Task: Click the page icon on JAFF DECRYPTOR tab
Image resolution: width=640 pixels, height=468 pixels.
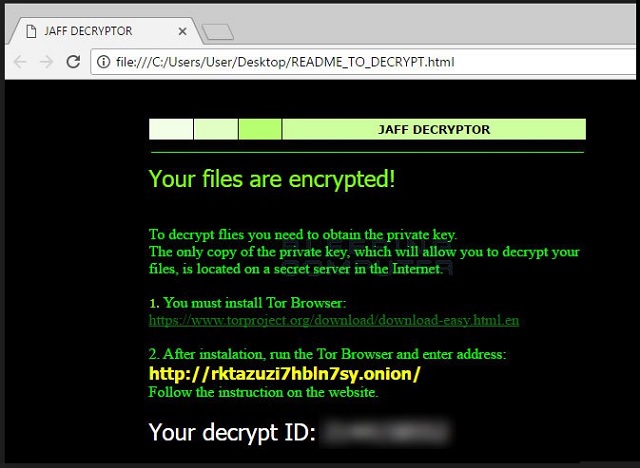Action: point(31,31)
